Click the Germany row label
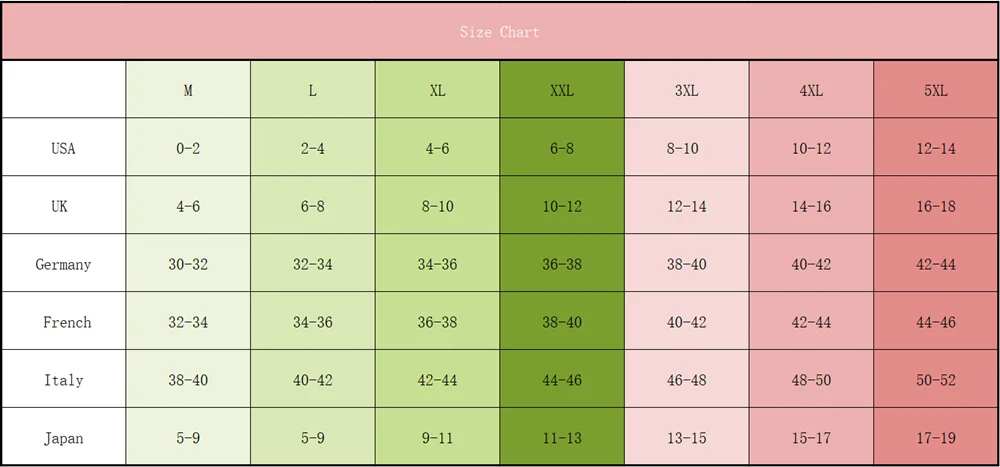 click(x=64, y=264)
